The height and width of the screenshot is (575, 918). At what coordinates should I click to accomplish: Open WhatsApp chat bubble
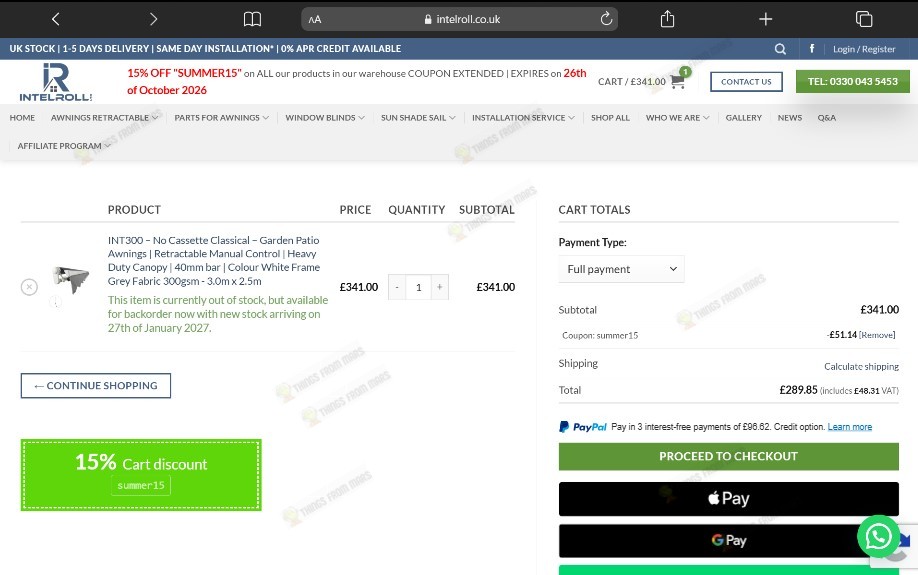878,536
